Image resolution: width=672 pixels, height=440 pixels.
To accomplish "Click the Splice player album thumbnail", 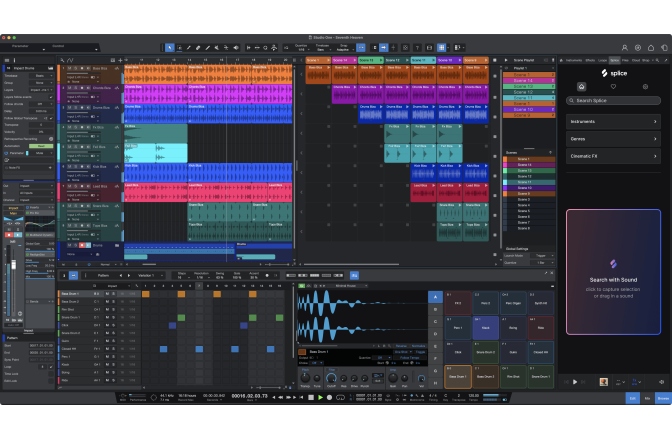I will click(x=603, y=382).
